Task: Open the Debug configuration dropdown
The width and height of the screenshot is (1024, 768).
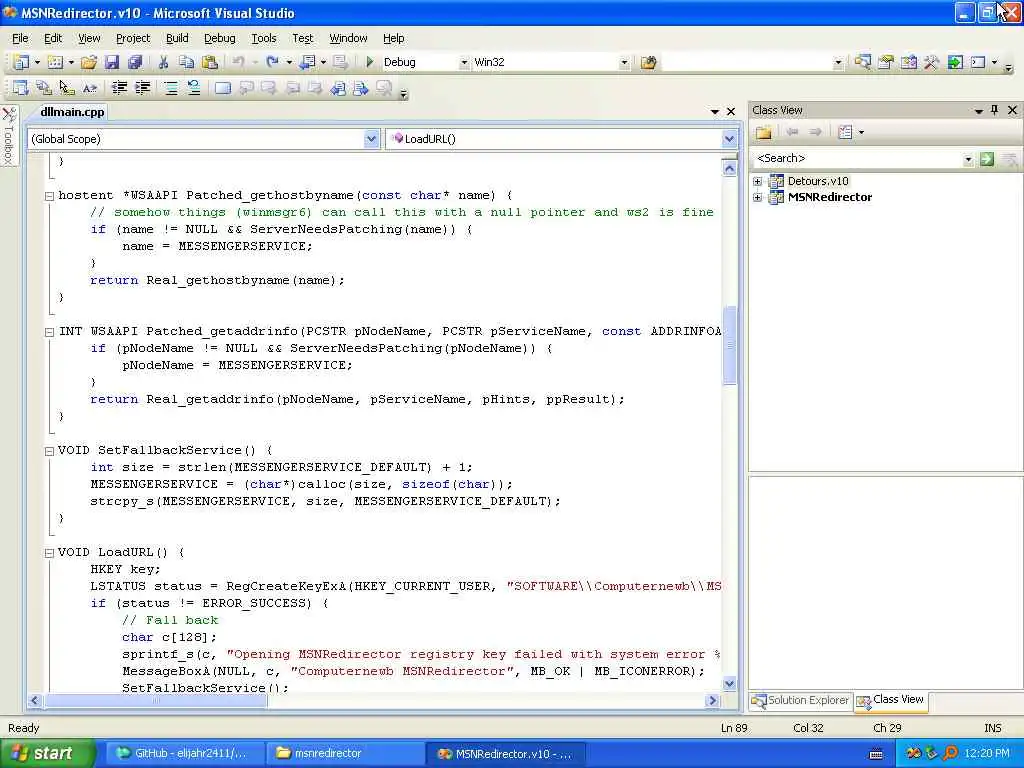Action: pos(464,63)
